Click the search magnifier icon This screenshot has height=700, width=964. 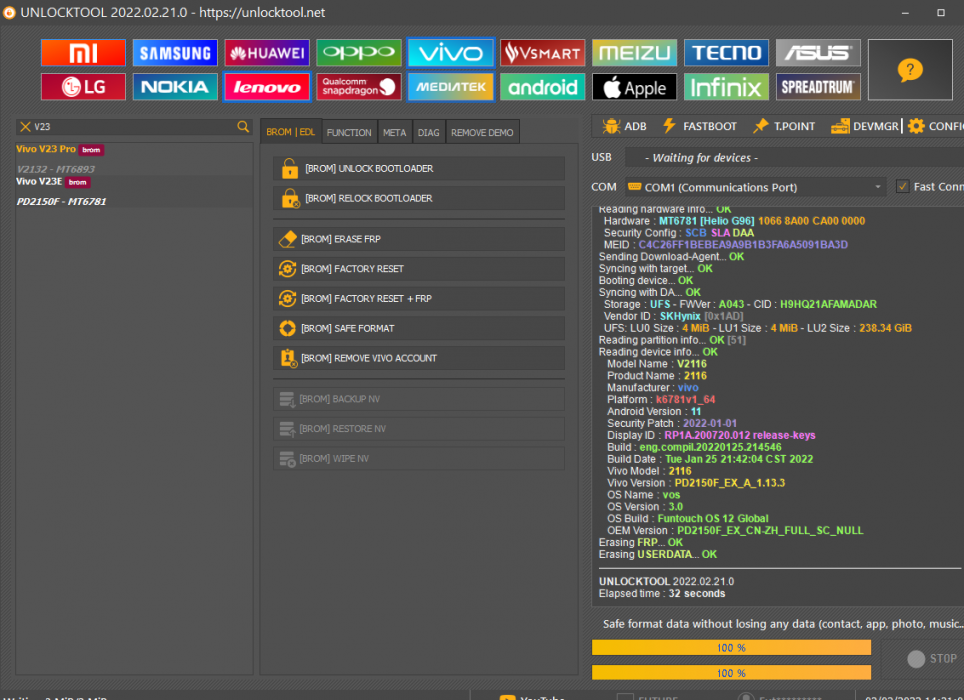[x=243, y=127]
